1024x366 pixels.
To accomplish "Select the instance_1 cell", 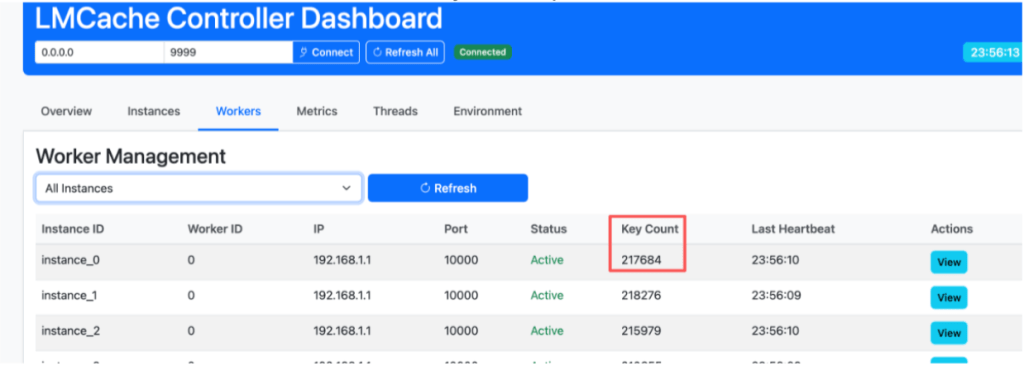I will (x=69, y=295).
